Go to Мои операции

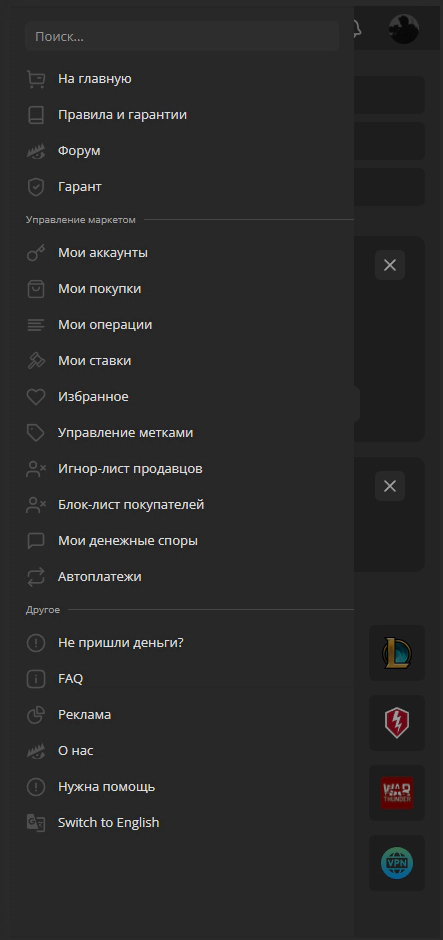coord(105,325)
